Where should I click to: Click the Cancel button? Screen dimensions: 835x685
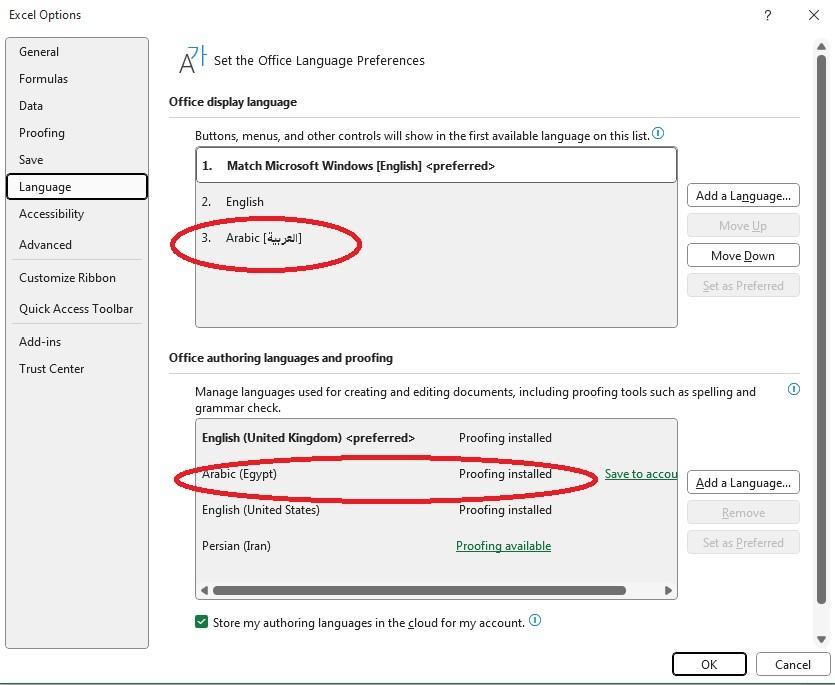792,664
